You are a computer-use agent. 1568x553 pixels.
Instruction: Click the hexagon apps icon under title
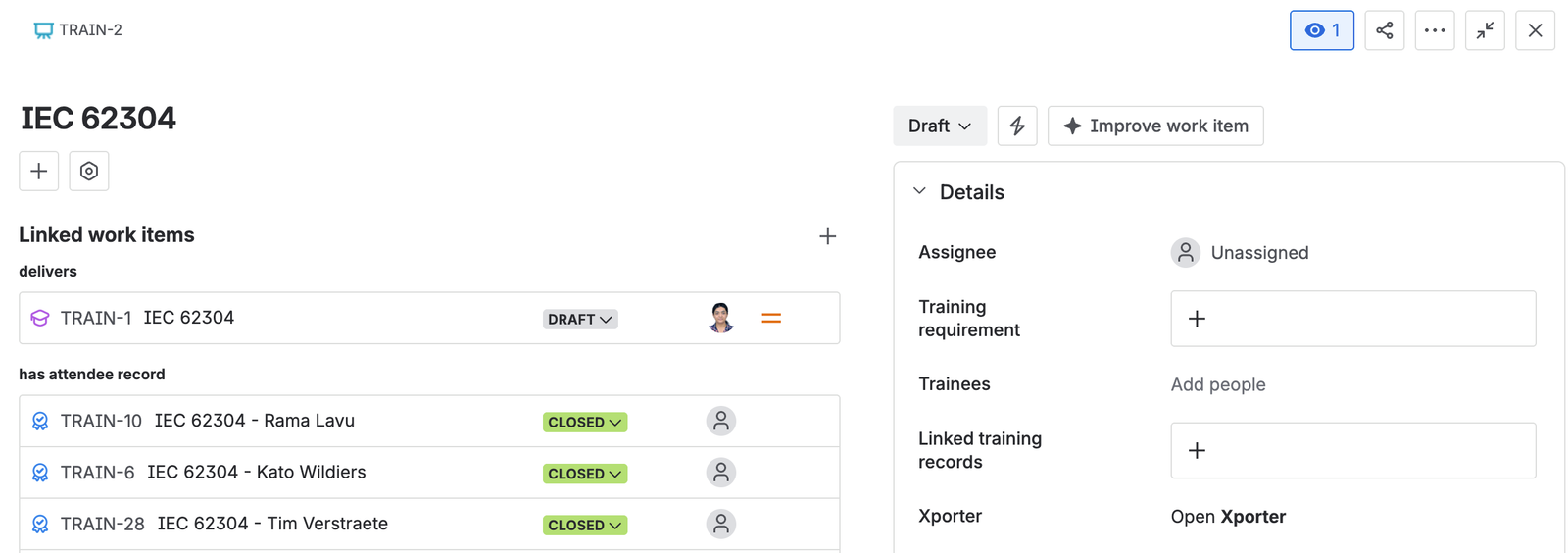click(x=89, y=171)
